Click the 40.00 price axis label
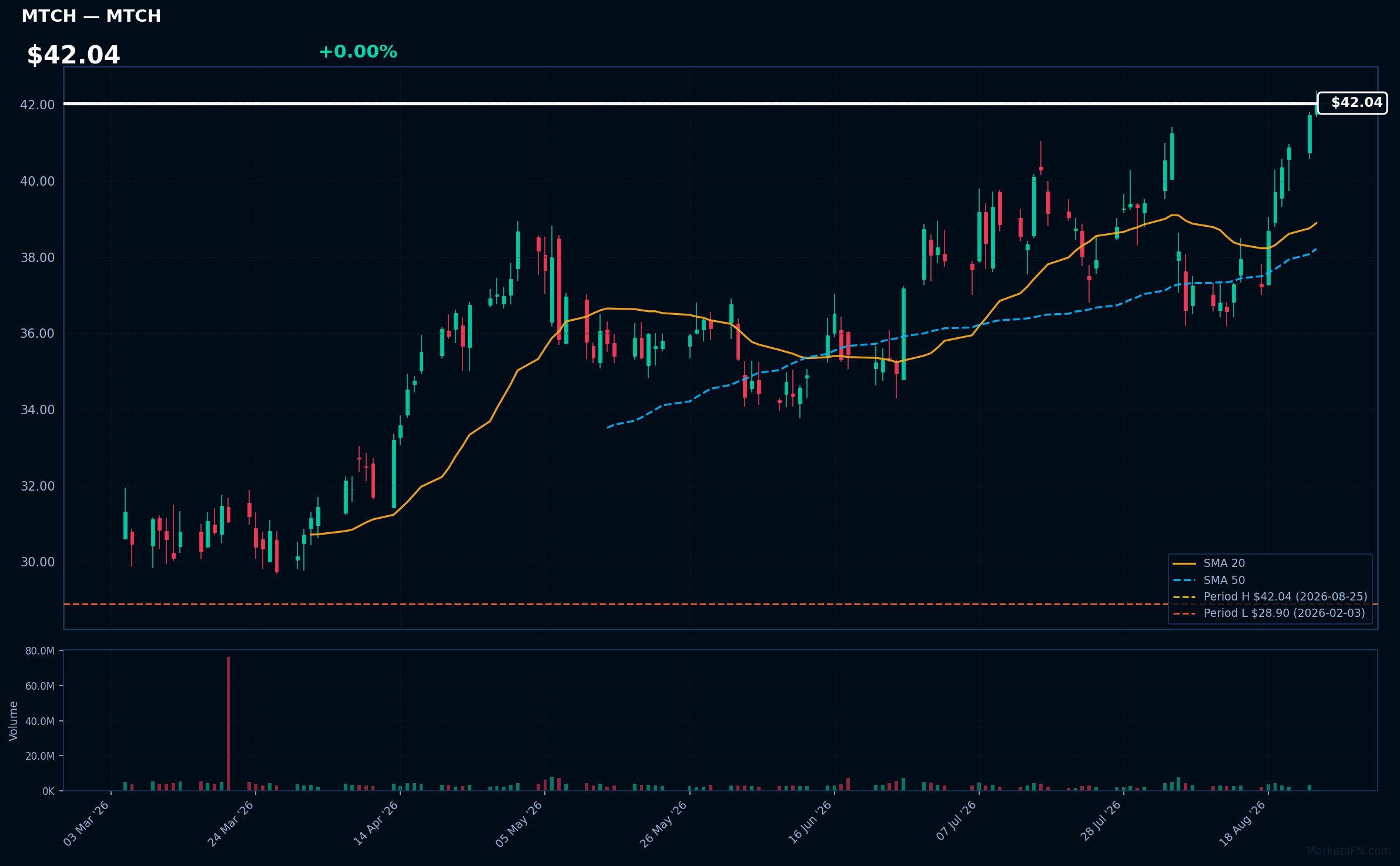The height and width of the screenshot is (866, 1400). pos(38,181)
